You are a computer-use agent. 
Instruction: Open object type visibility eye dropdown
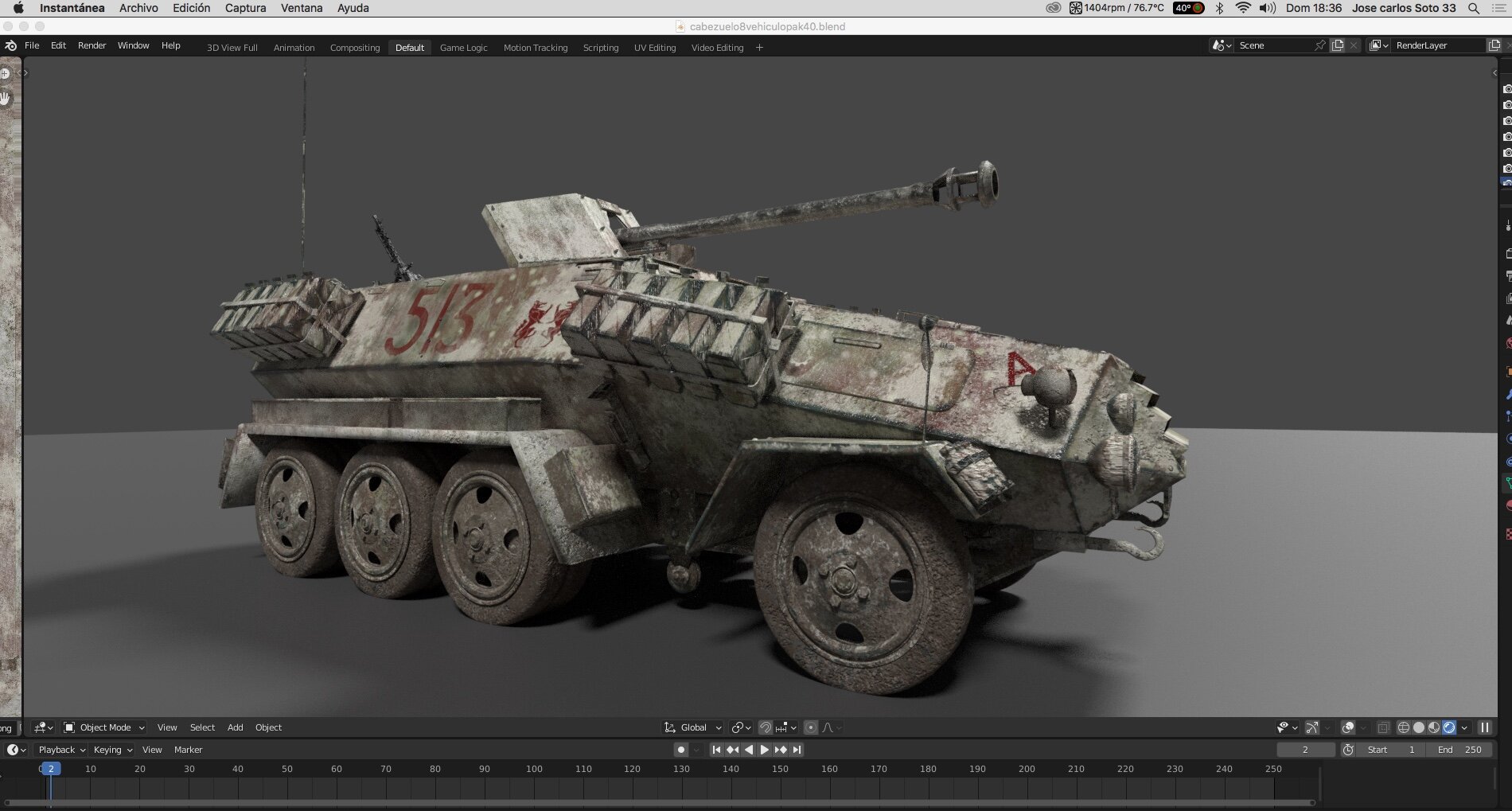coord(1287,727)
